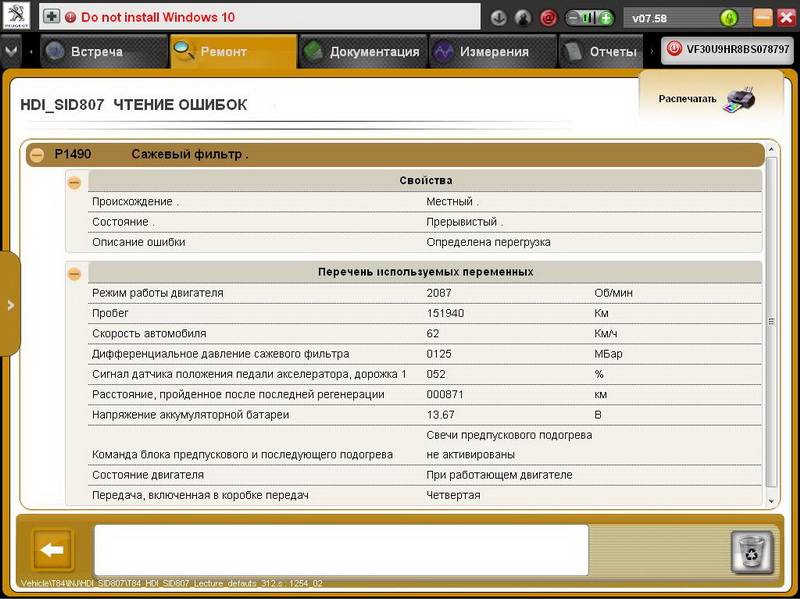Expand the left side panel arrow
The height and width of the screenshot is (599, 800).
[x=10, y=305]
